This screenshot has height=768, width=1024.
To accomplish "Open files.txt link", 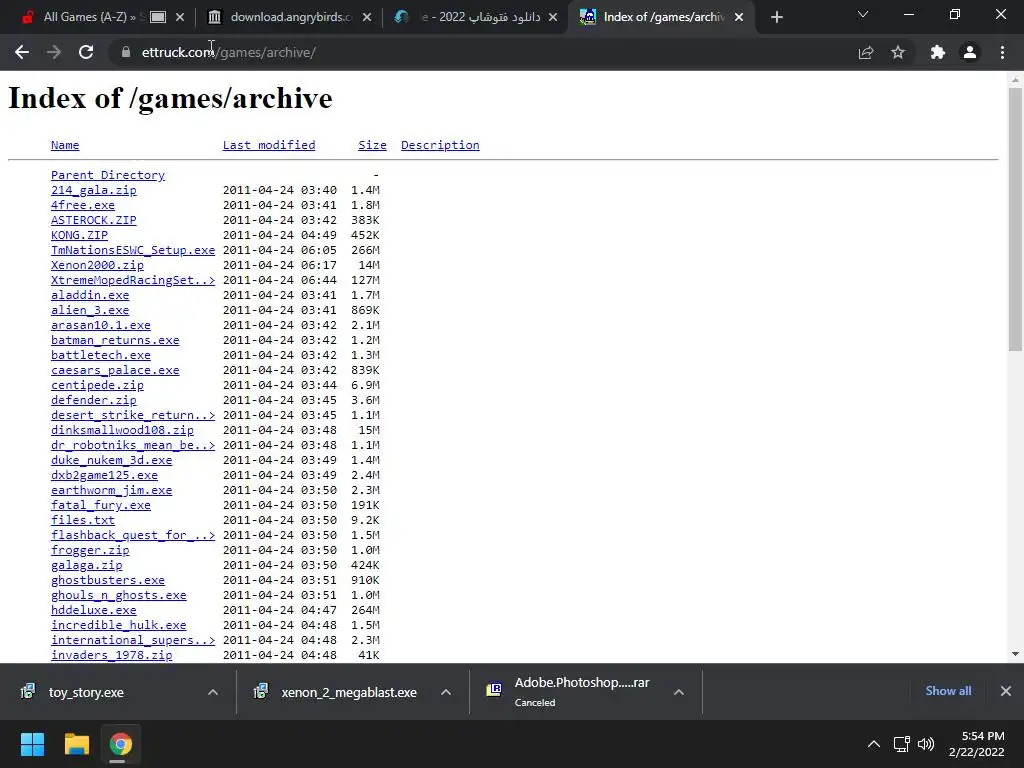I will pyautogui.click(x=82, y=520).
